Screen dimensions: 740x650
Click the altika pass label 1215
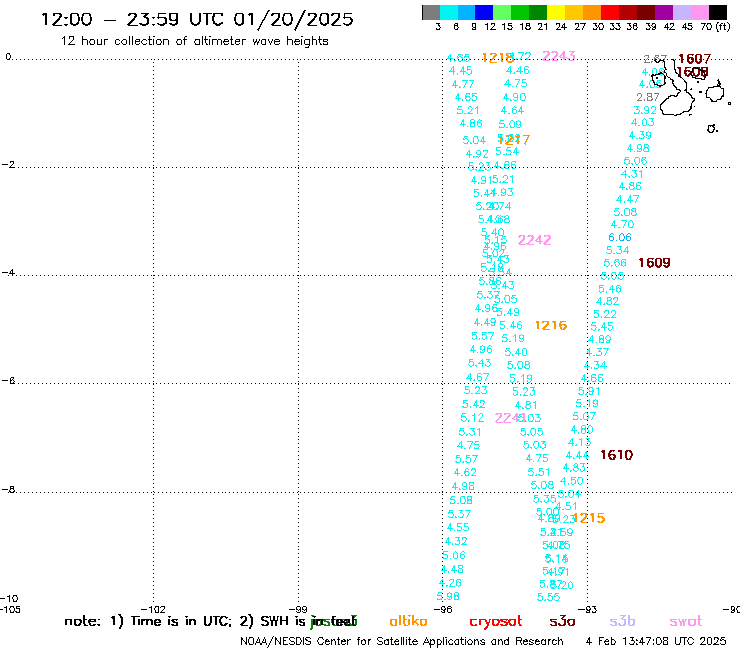pos(589,518)
